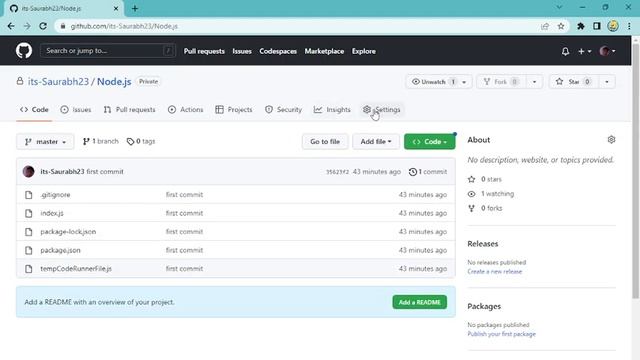Expand the green Code dropdown
The width and height of the screenshot is (640, 360).
pyautogui.click(x=429, y=142)
